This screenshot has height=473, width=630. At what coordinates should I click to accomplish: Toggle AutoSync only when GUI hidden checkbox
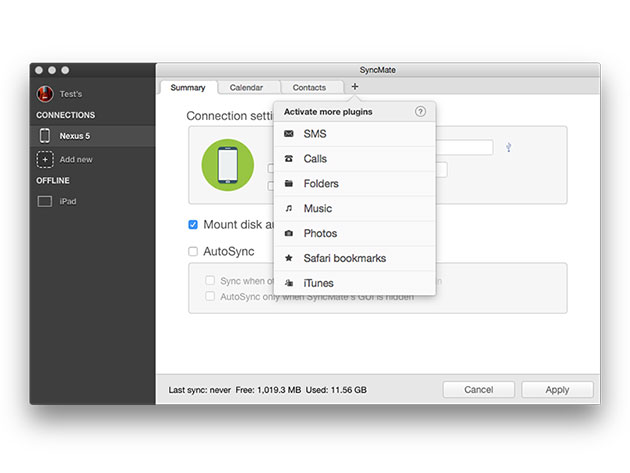(x=210, y=296)
